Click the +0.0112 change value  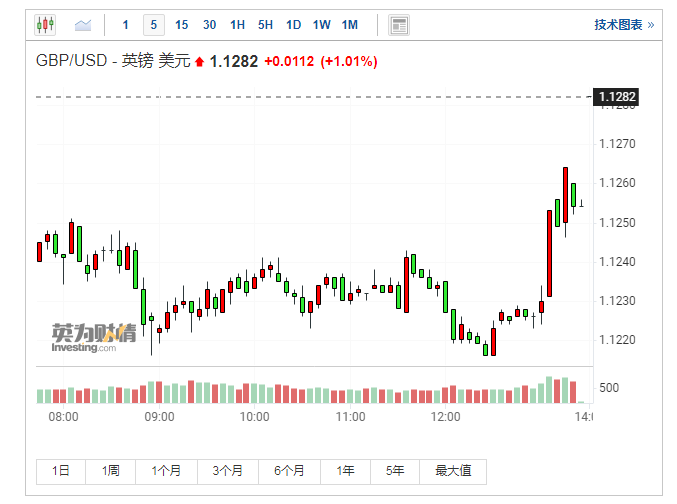click(x=289, y=61)
